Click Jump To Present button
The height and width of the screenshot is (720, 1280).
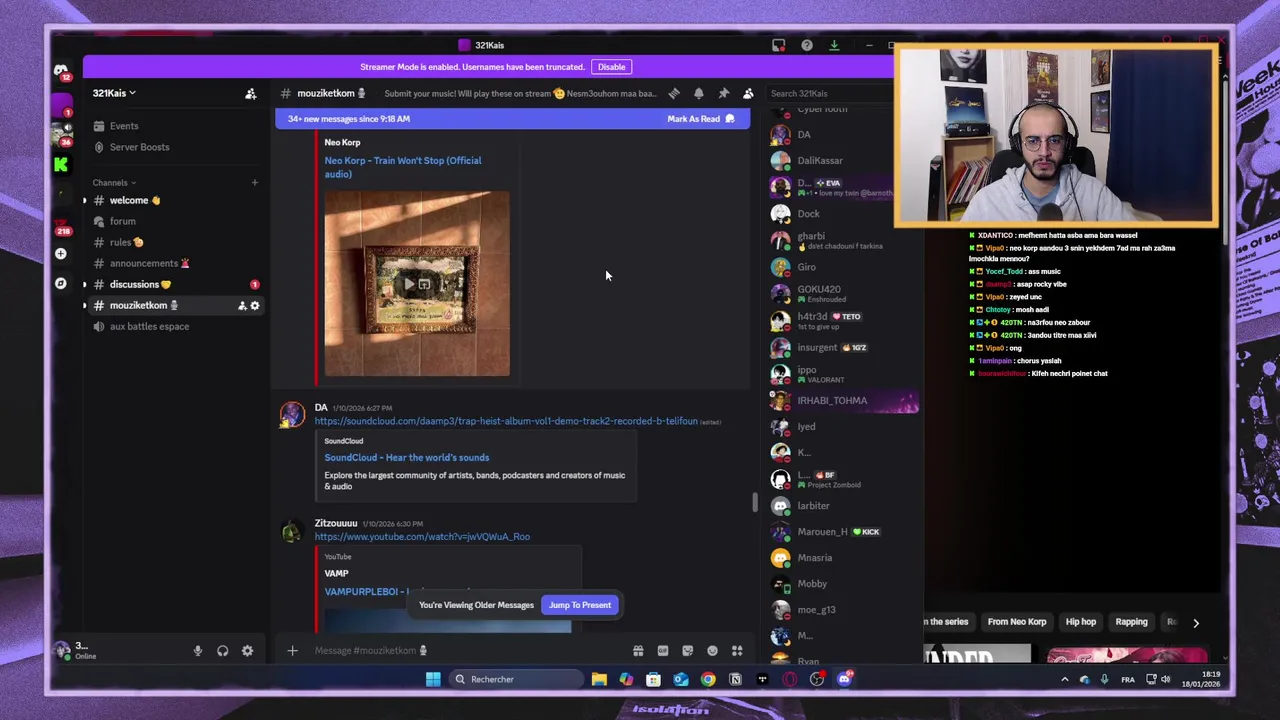tap(580, 605)
